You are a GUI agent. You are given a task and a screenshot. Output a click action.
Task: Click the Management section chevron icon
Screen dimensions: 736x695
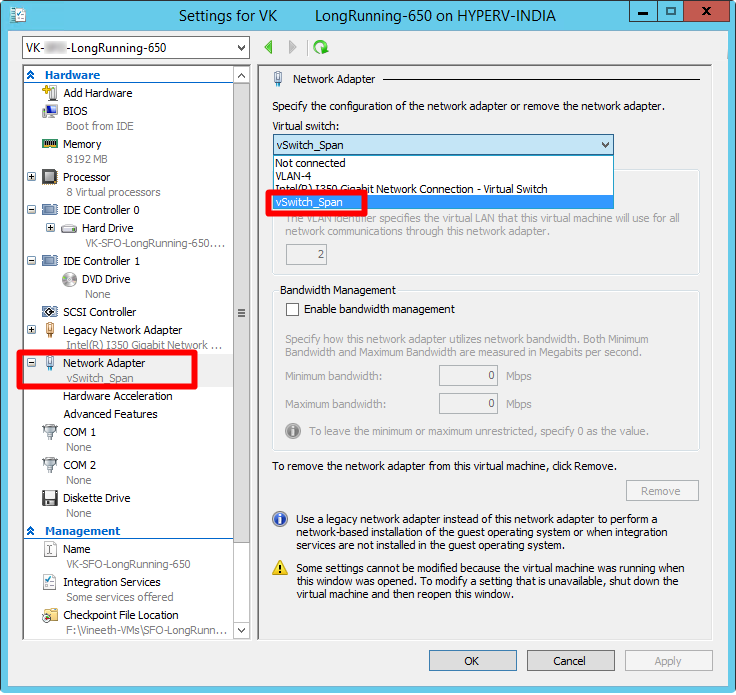click(x=31, y=531)
